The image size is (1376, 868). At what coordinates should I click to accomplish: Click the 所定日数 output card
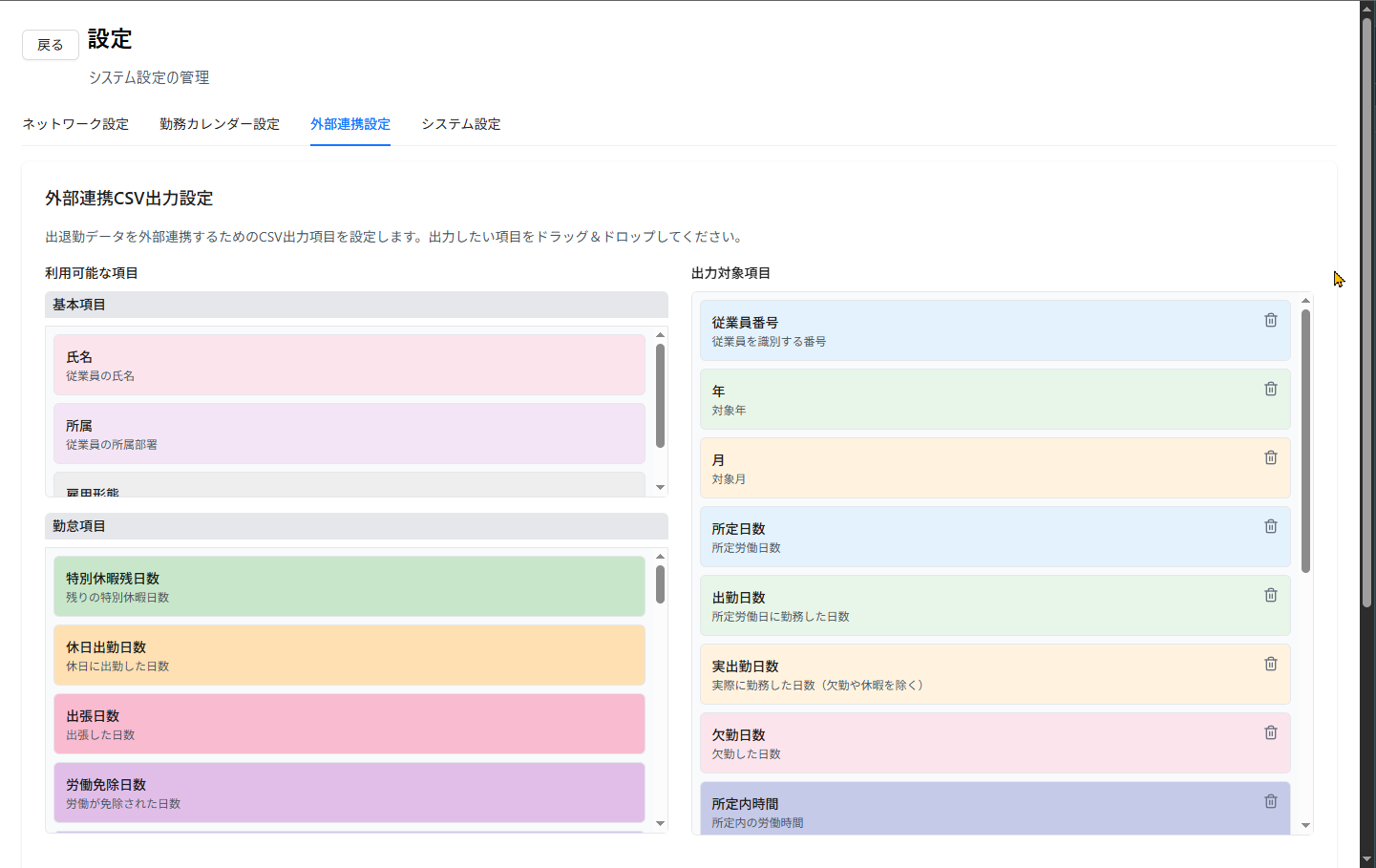tap(995, 537)
